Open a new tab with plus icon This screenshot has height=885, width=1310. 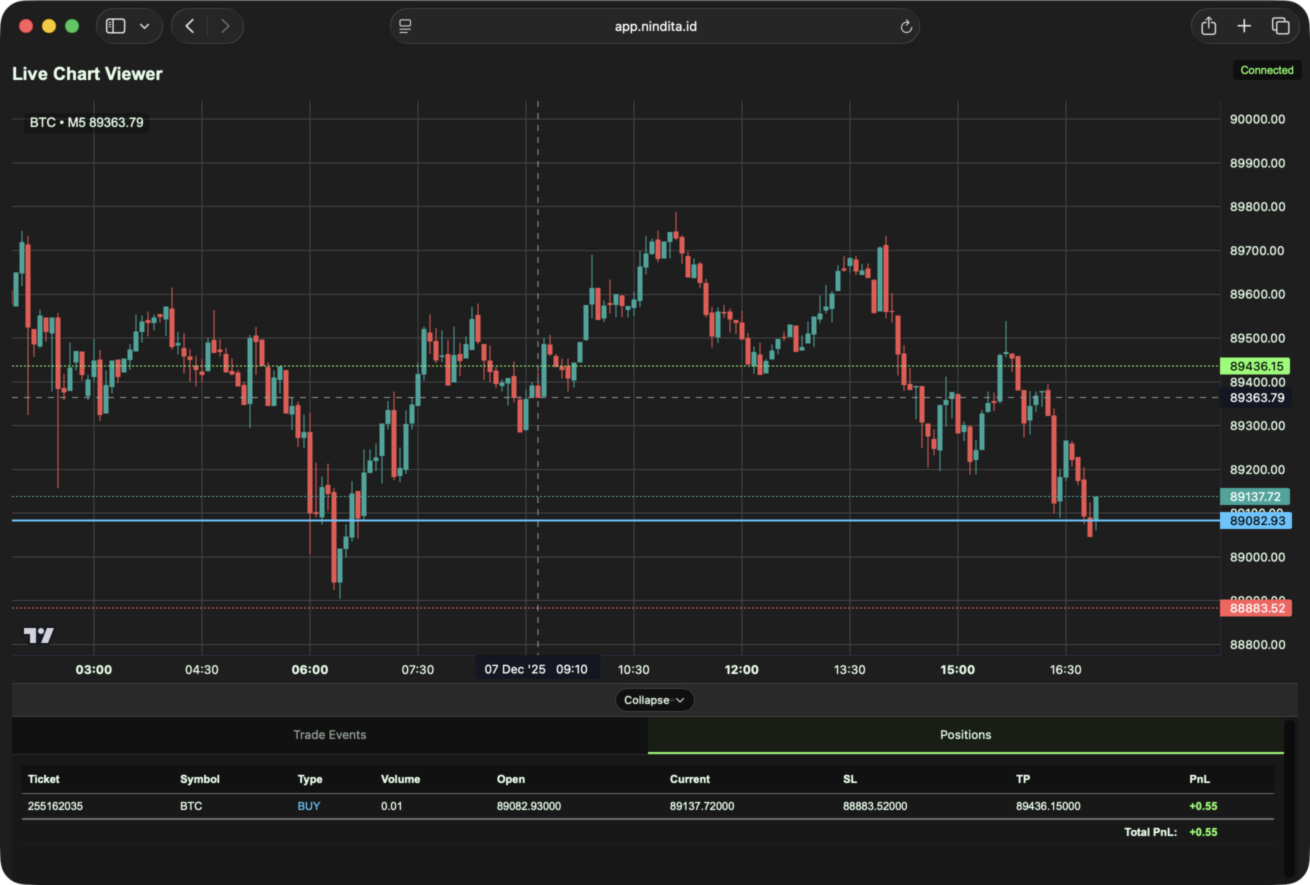pos(1244,26)
